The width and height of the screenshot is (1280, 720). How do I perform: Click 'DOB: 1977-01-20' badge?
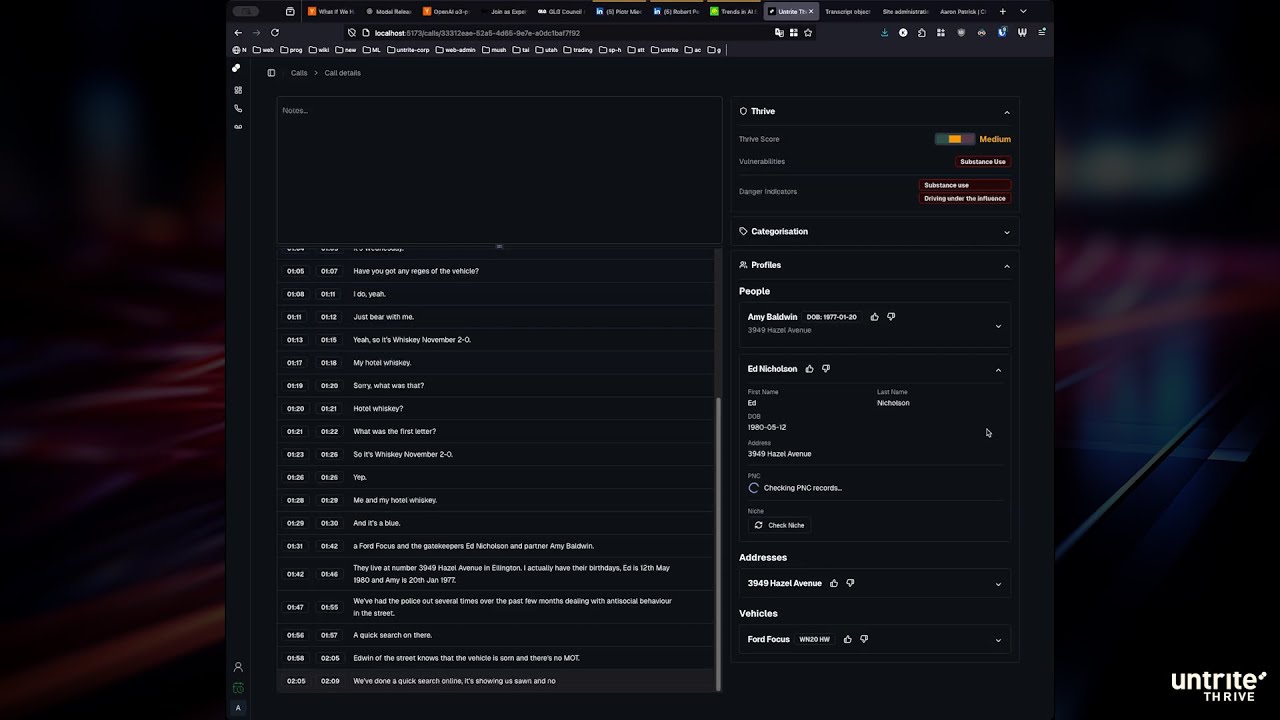coord(832,317)
